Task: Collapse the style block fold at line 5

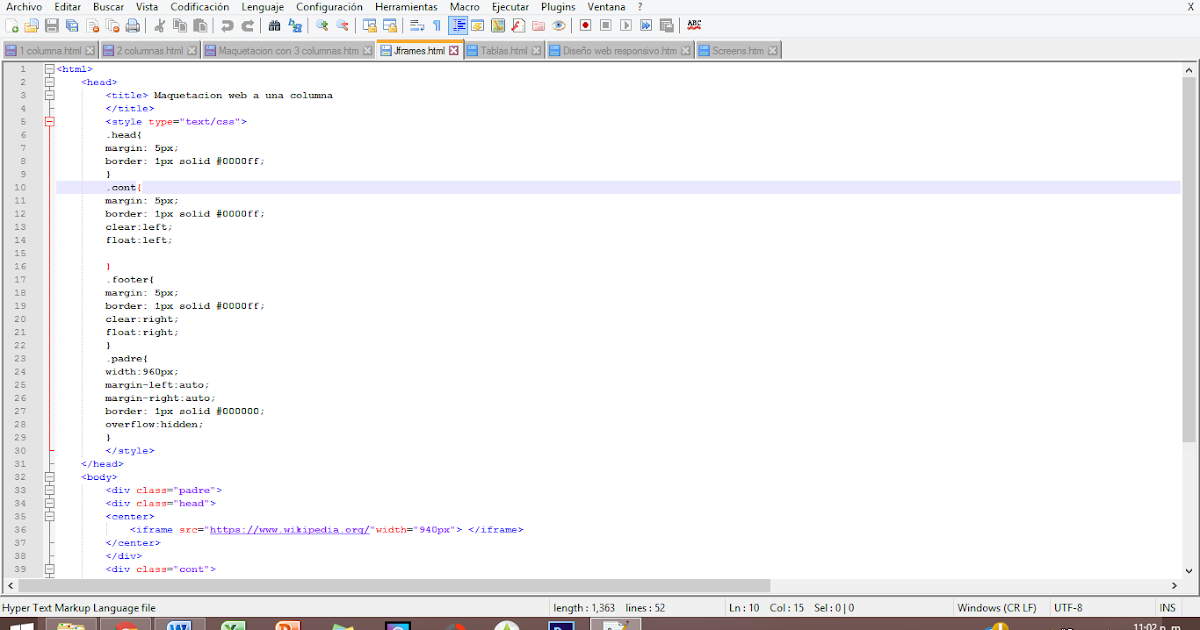Action: [x=49, y=121]
